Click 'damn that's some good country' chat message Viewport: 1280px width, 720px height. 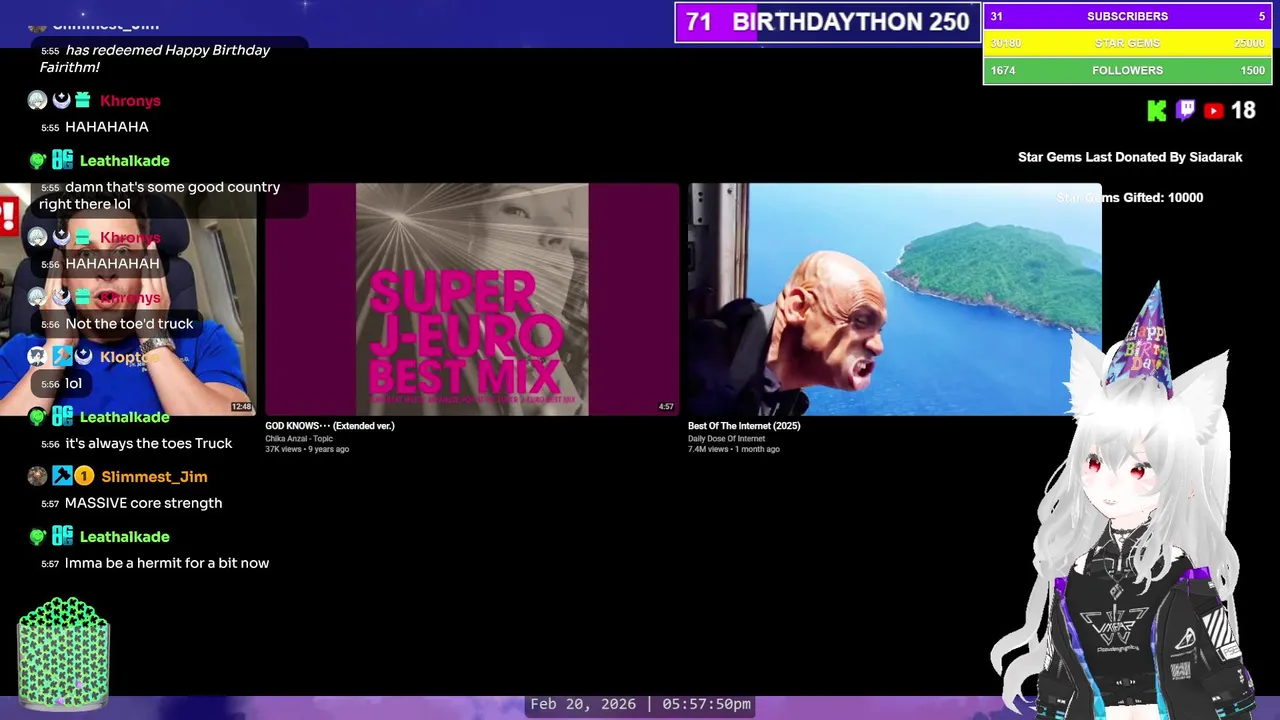tap(160, 195)
